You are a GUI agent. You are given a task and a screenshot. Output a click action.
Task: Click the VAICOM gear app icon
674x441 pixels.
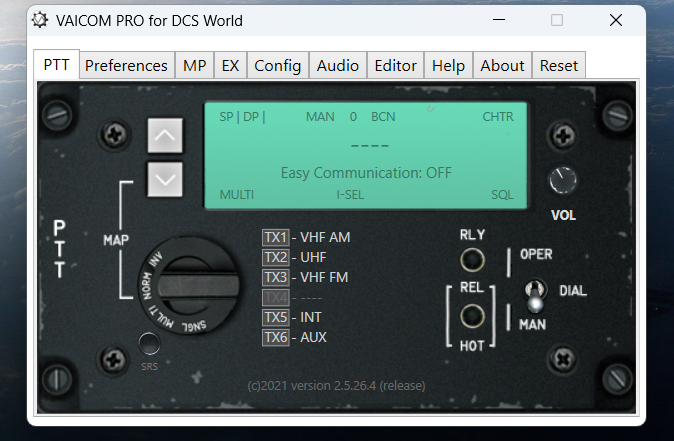pos(40,20)
